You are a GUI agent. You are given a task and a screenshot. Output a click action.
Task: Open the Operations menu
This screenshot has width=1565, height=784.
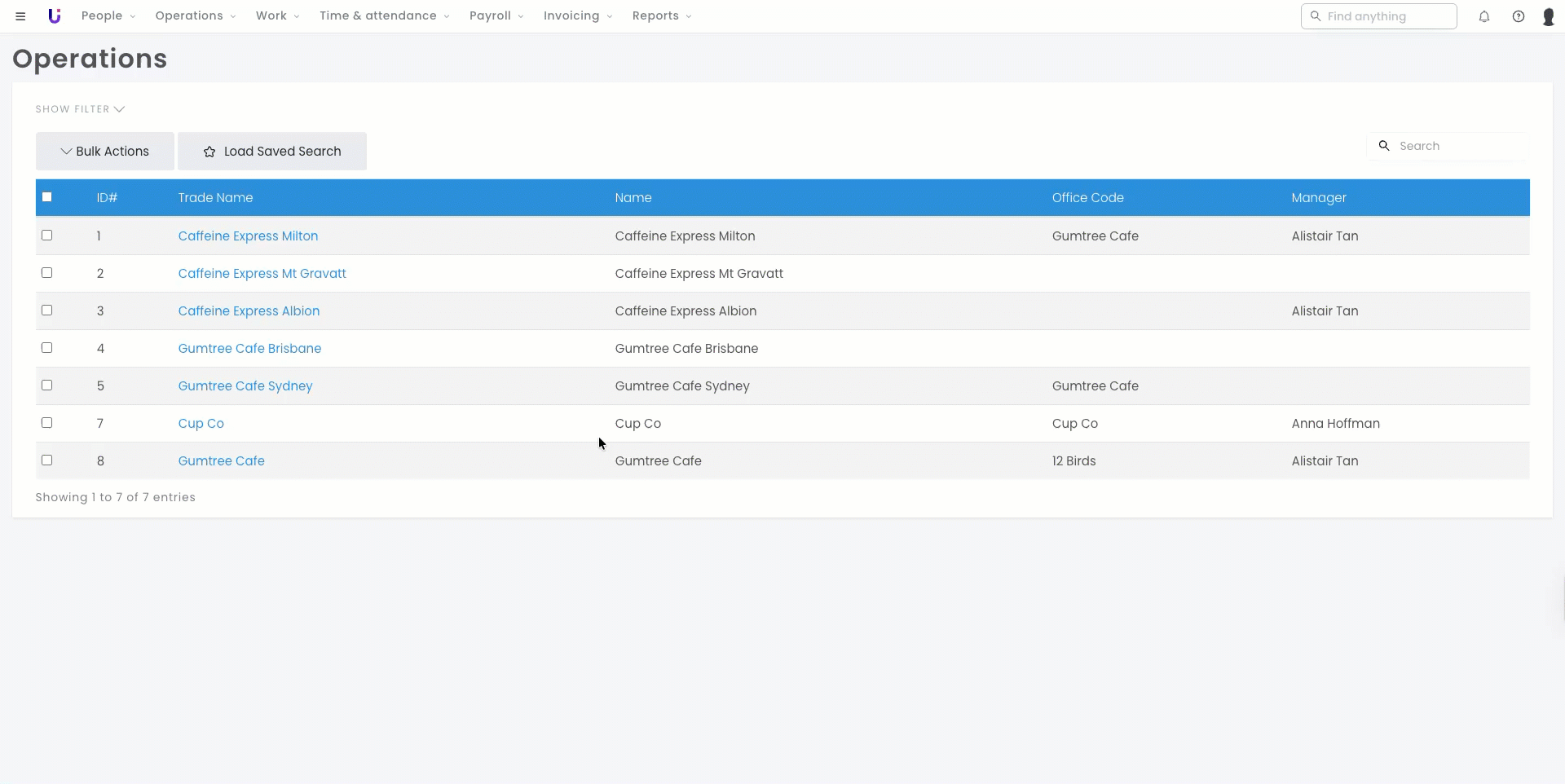[x=196, y=16]
